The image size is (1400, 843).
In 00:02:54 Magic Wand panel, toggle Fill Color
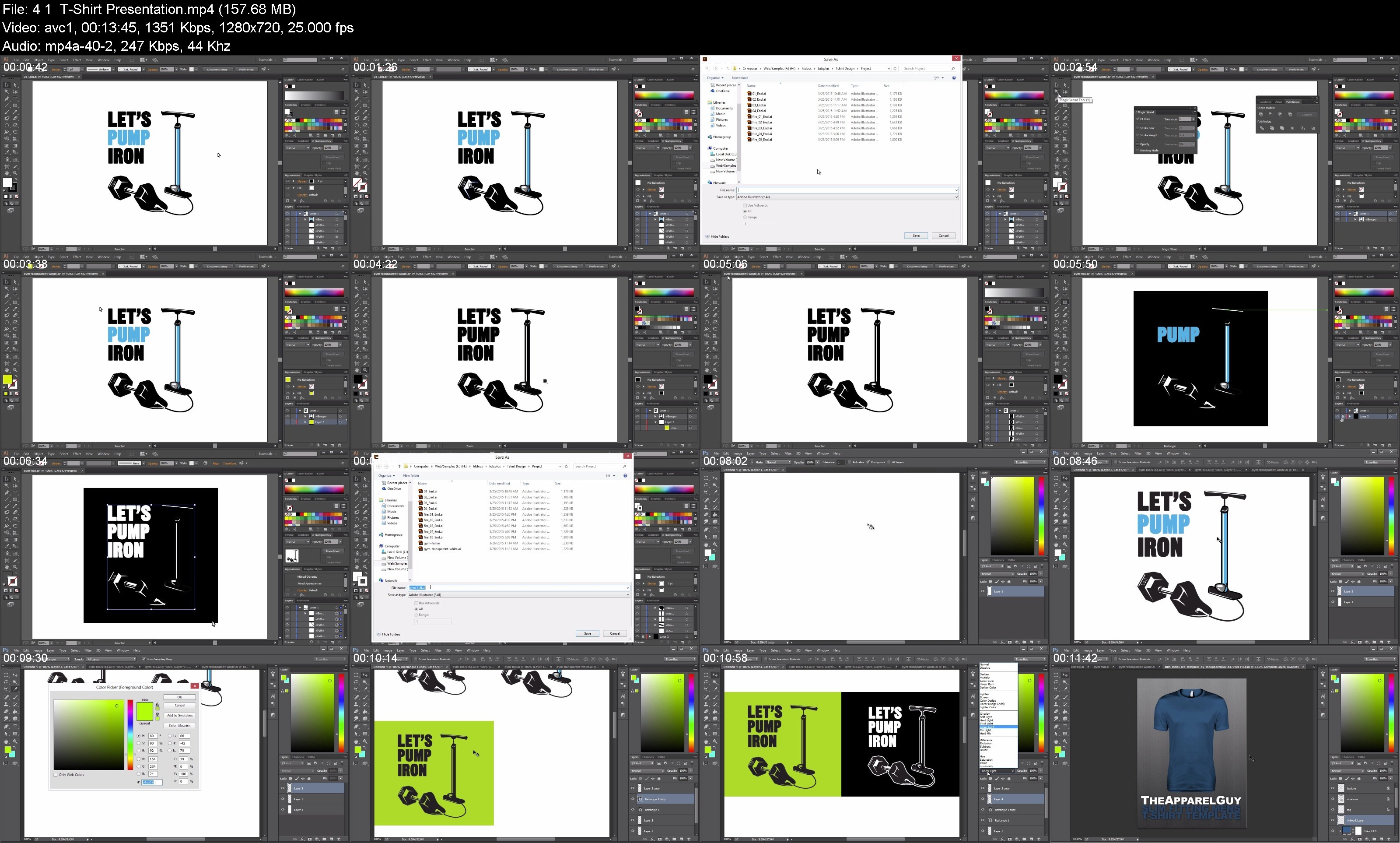coord(1137,119)
